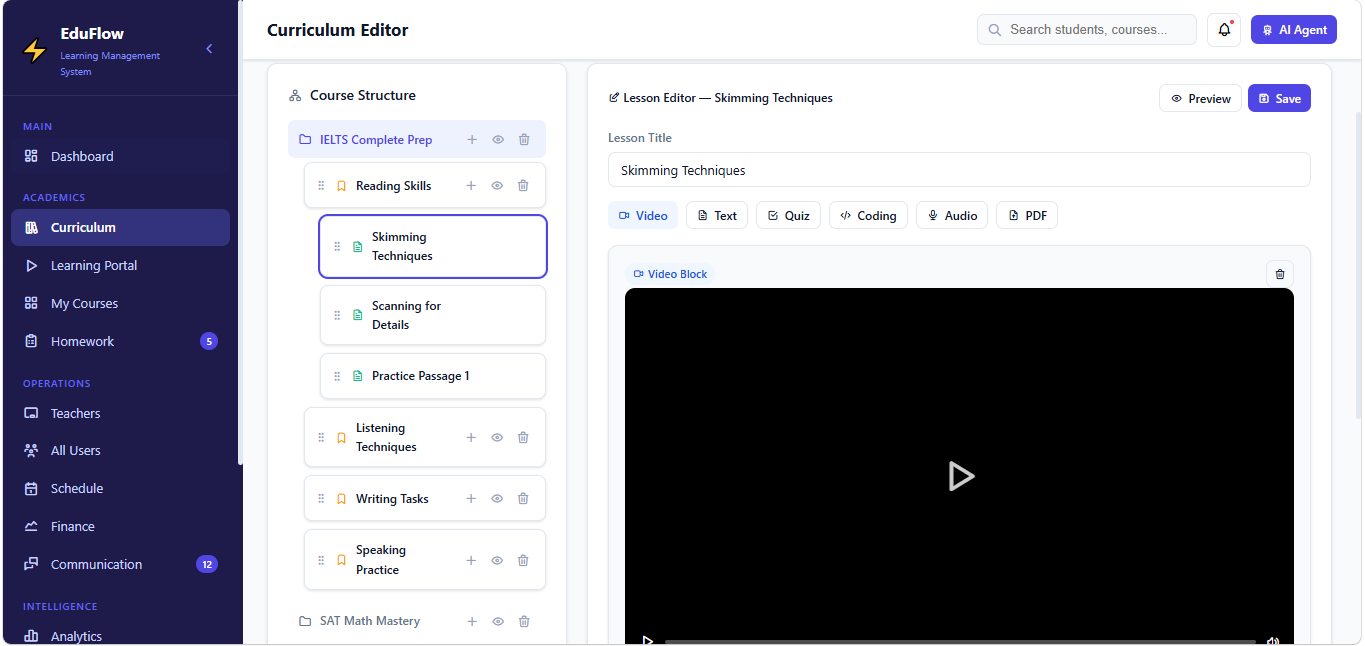Mute the video using speaker icon
The width and height of the screenshot is (1365, 646).
(x=1273, y=641)
